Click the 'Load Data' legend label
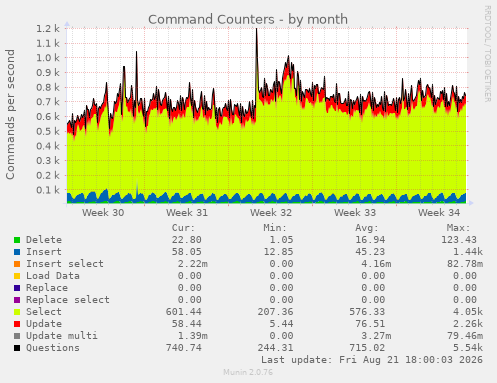 click(53, 276)
